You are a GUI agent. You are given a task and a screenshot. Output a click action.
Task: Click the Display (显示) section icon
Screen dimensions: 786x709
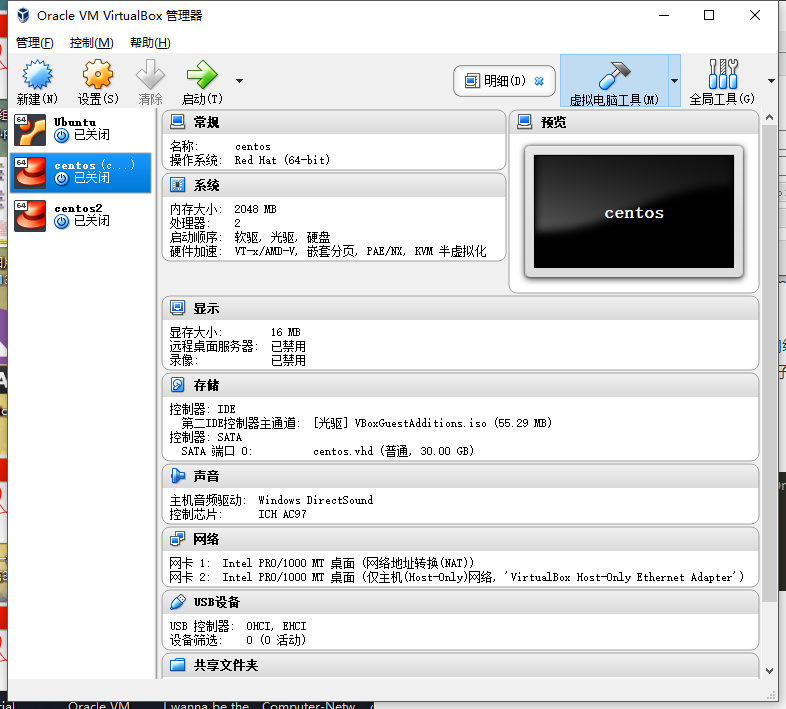[x=177, y=308]
